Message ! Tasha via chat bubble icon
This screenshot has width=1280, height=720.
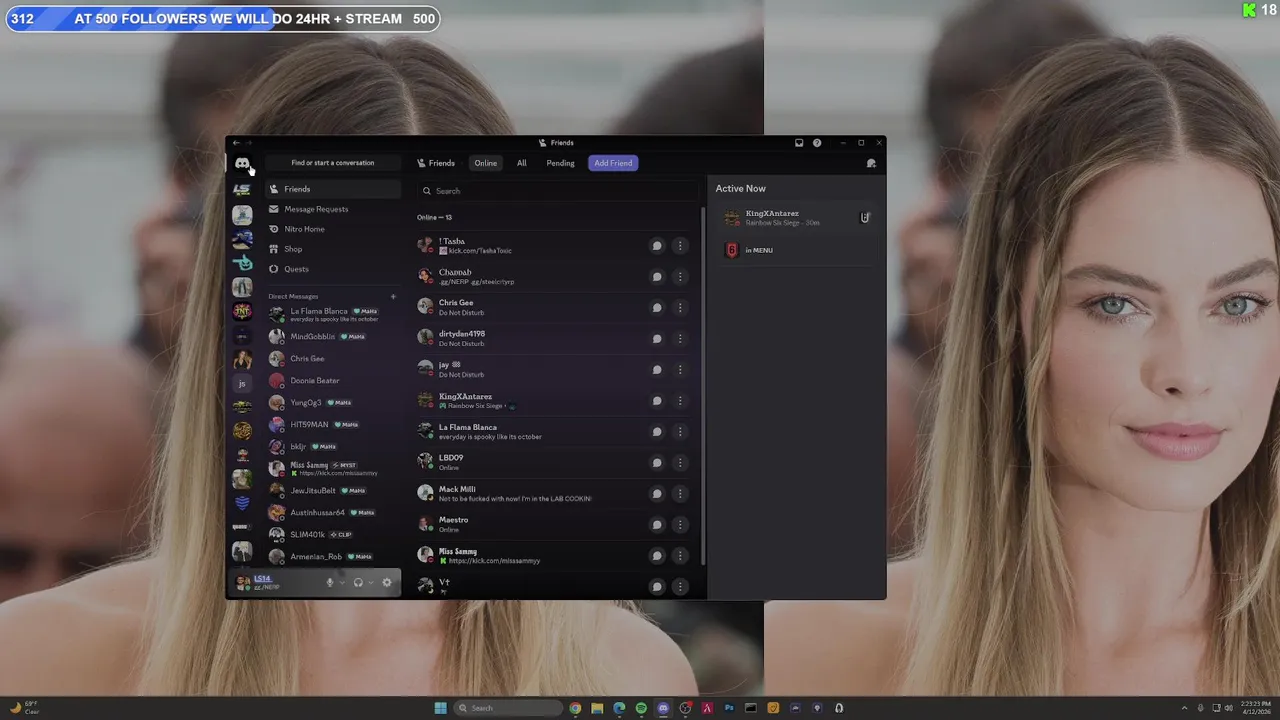click(657, 246)
